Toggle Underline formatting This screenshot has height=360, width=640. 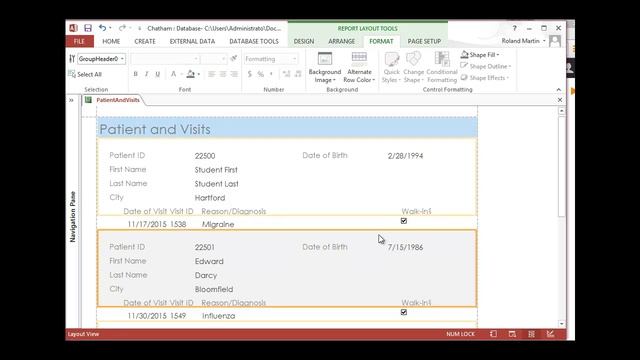pyautogui.click(x=158, y=74)
